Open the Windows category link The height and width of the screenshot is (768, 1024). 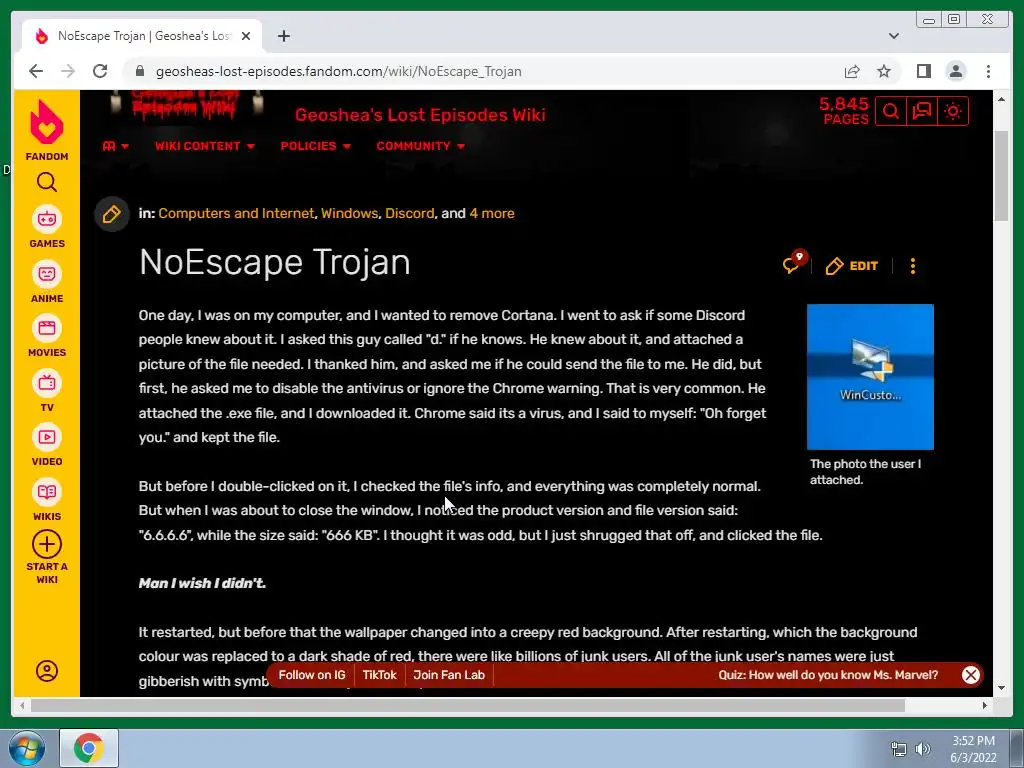[349, 214]
